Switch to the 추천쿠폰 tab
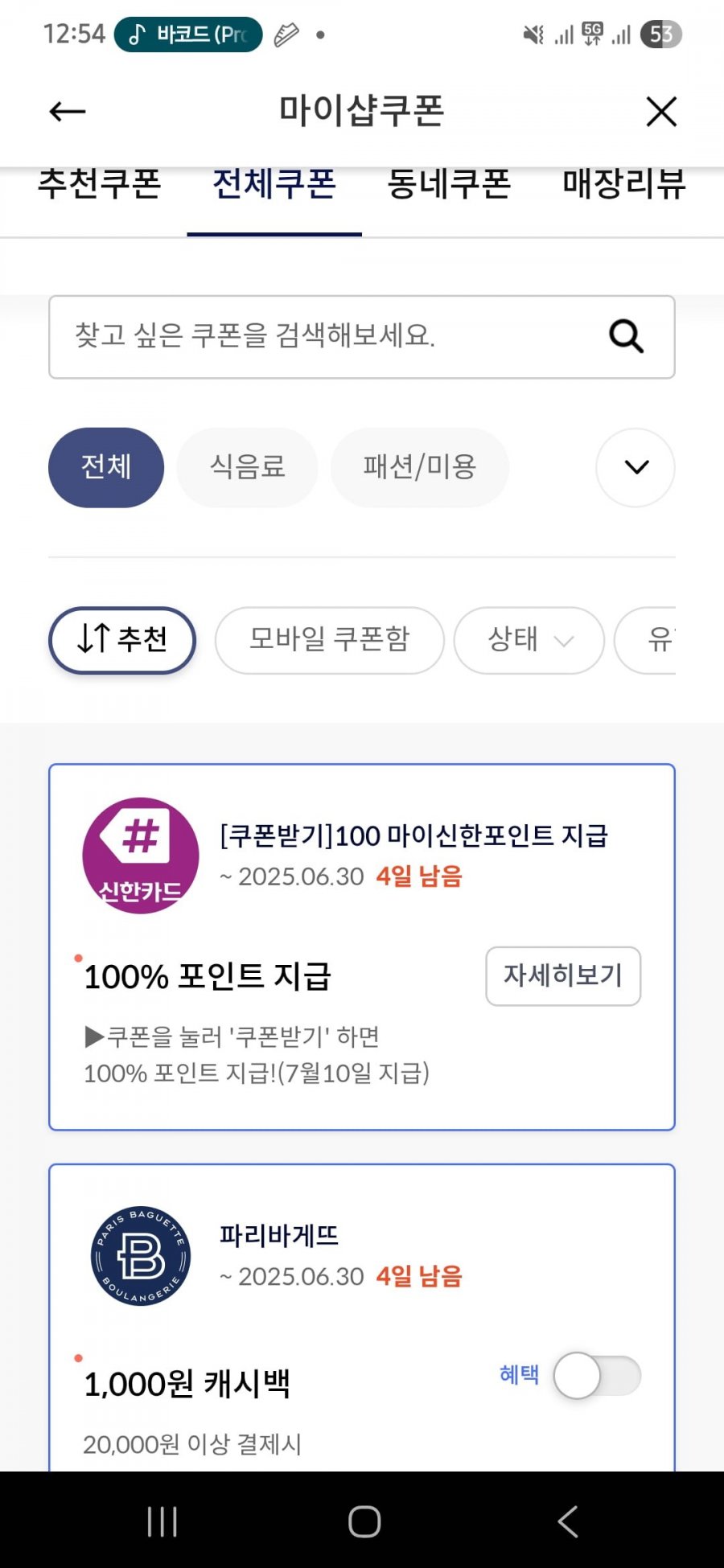Image resolution: width=724 pixels, height=1568 pixels. (x=100, y=184)
